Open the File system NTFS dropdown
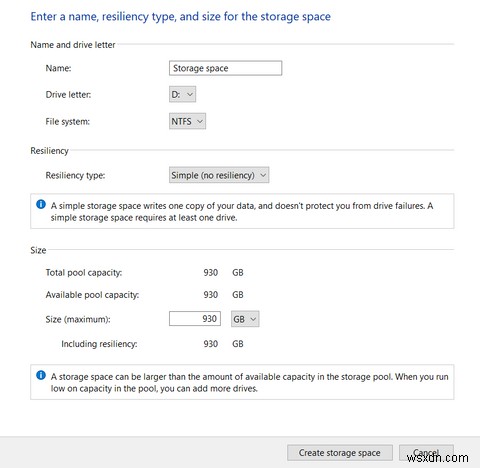The height and width of the screenshot is (468, 480). coord(187,121)
